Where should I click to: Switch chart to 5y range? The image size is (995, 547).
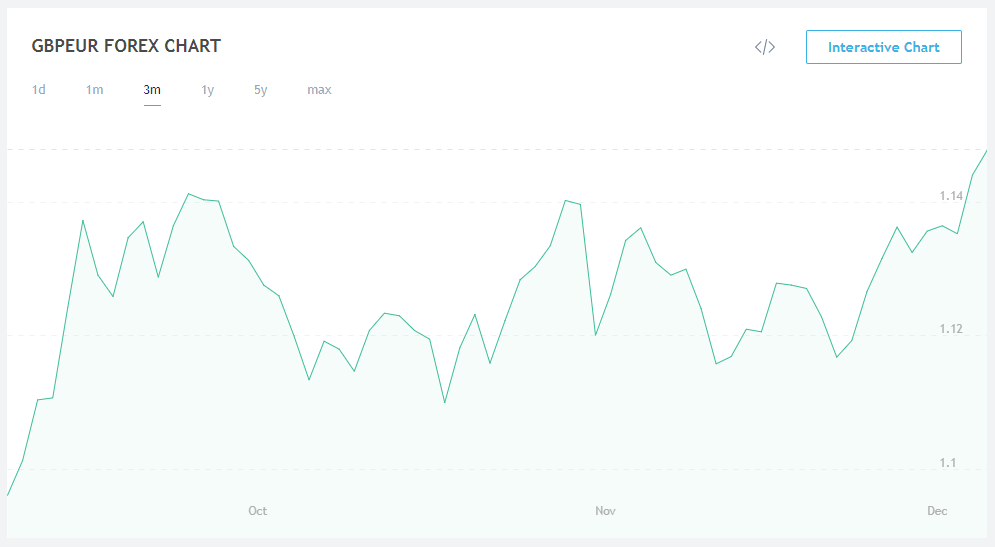click(261, 90)
